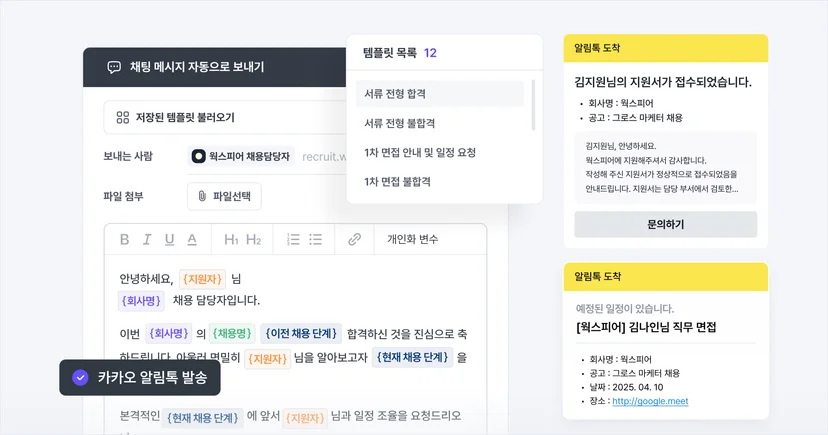Apply Heading 1 style
The width and height of the screenshot is (828, 435).
click(231, 240)
